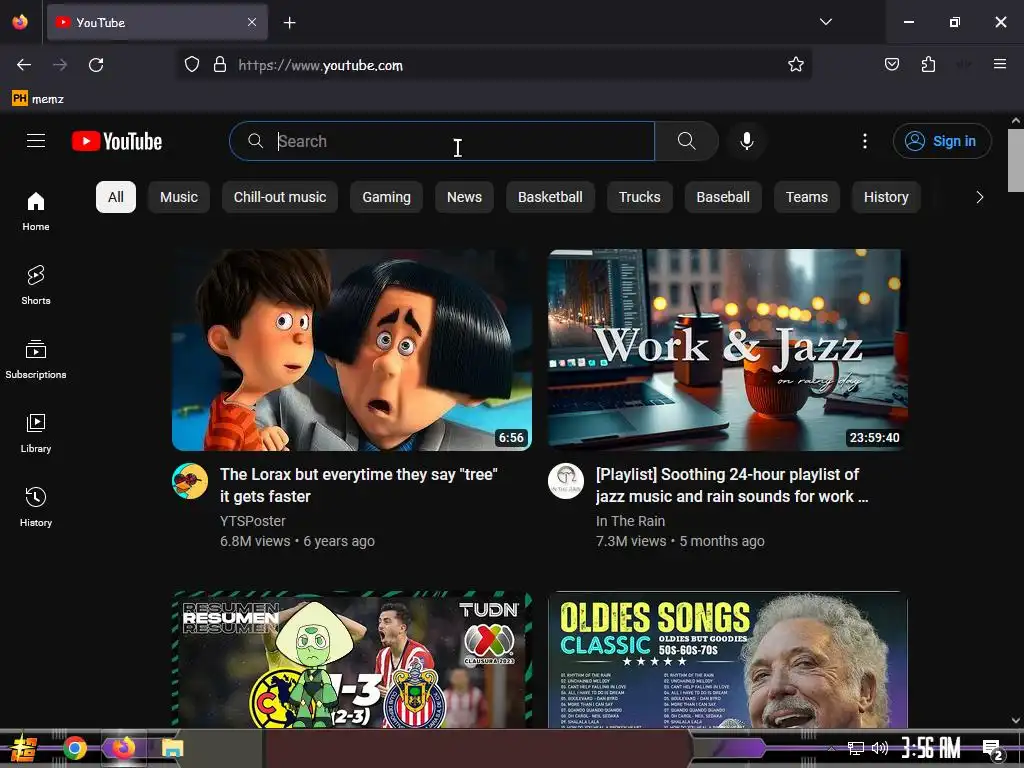Go to Home in the sidebar
1024x768 pixels.
tap(36, 211)
